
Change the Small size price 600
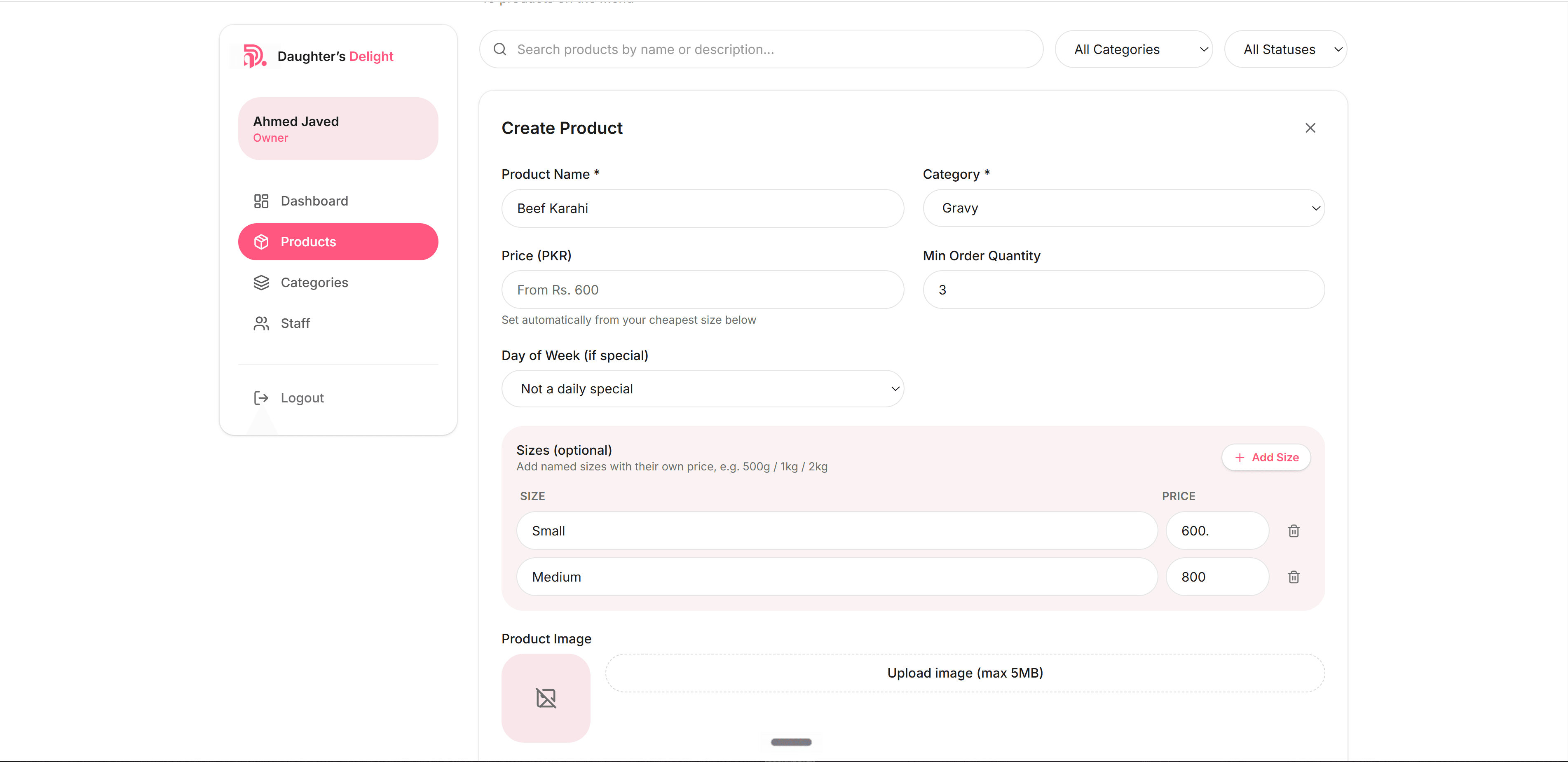(1217, 531)
